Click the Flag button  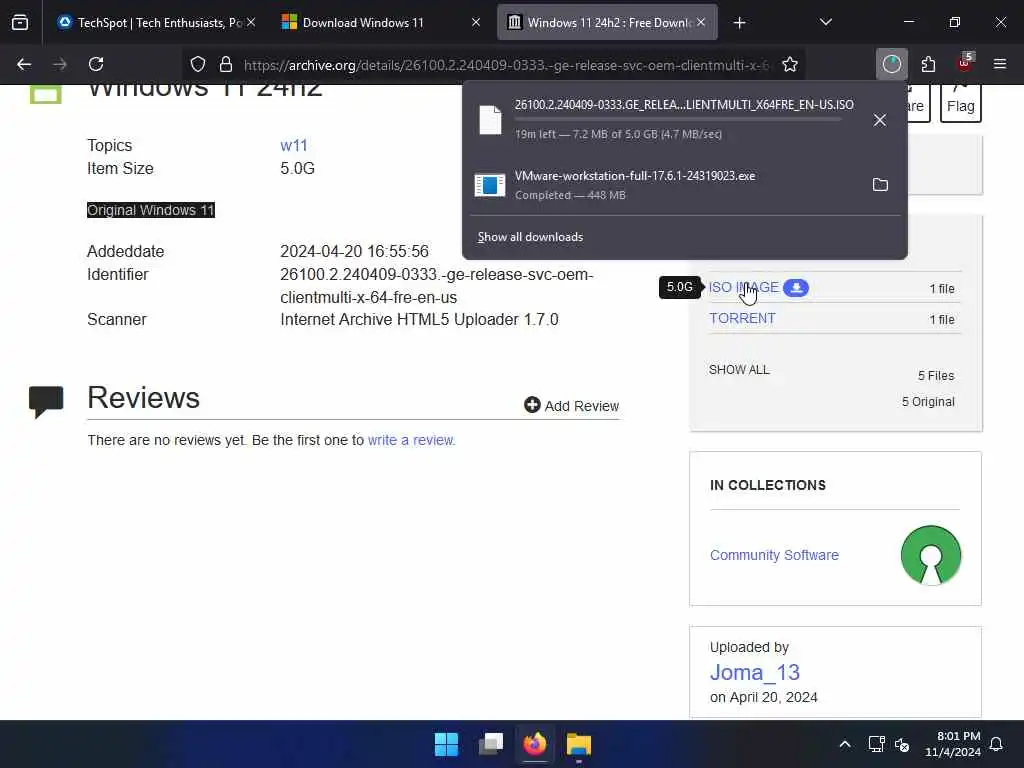click(961, 103)
